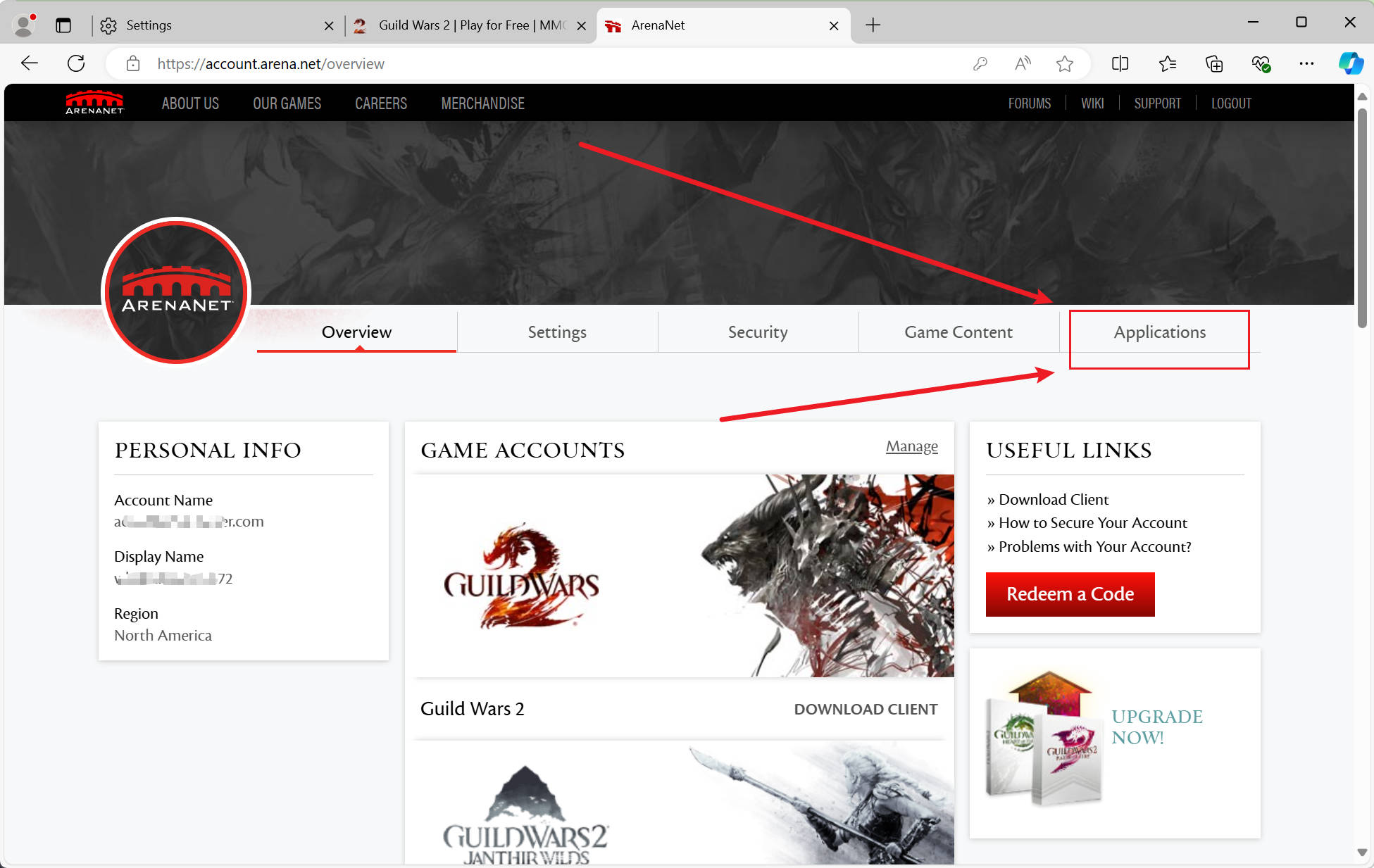Screen dimensions: 1374x868
Task: Open Browser essentials heart icon
Action: pos(1261,64)
